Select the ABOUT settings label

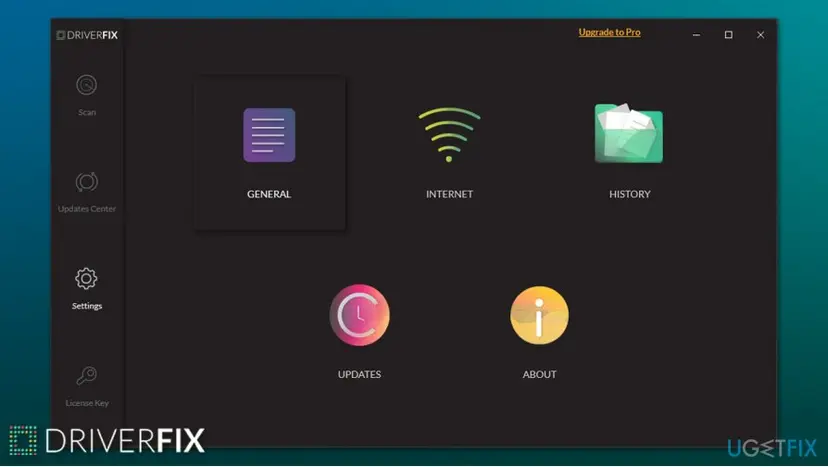[x=539, y=374]
